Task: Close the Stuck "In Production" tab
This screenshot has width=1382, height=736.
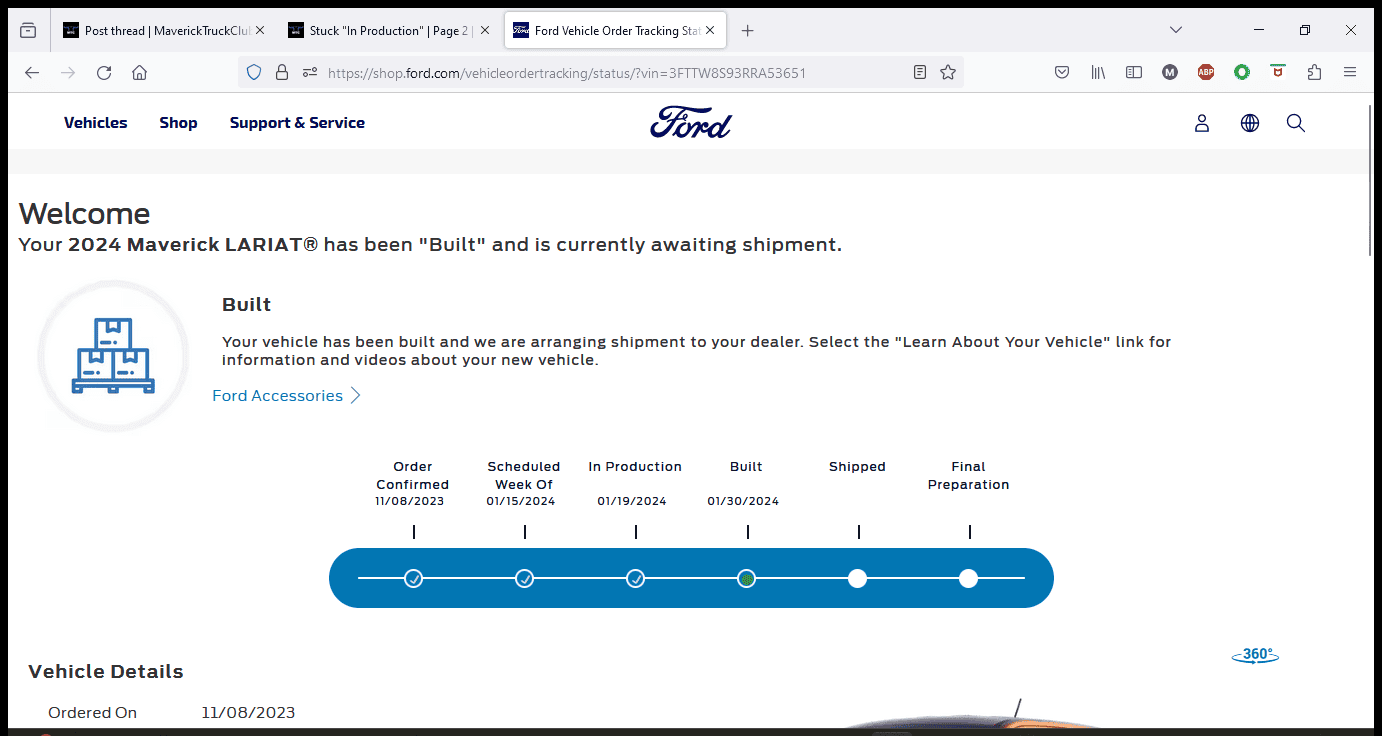Action: coord(485,31)
